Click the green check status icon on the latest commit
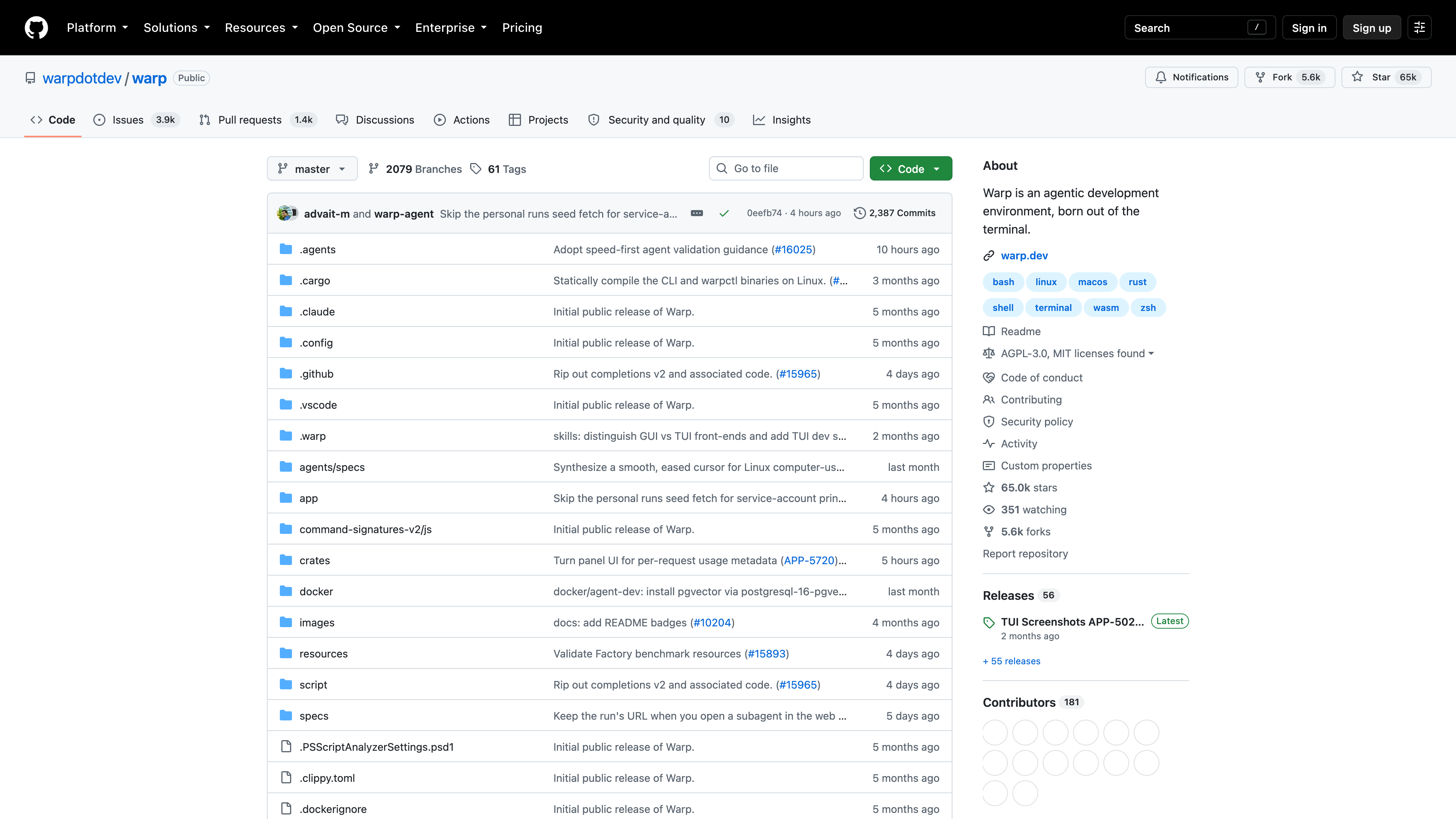 [x=724, y=213]
